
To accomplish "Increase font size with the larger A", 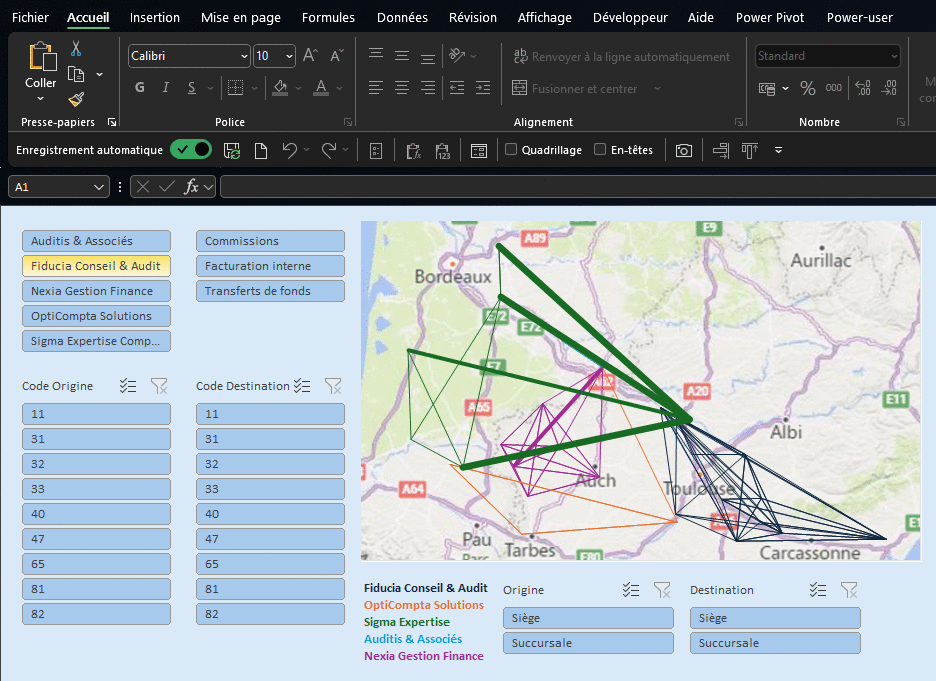I will pos(310,56).
